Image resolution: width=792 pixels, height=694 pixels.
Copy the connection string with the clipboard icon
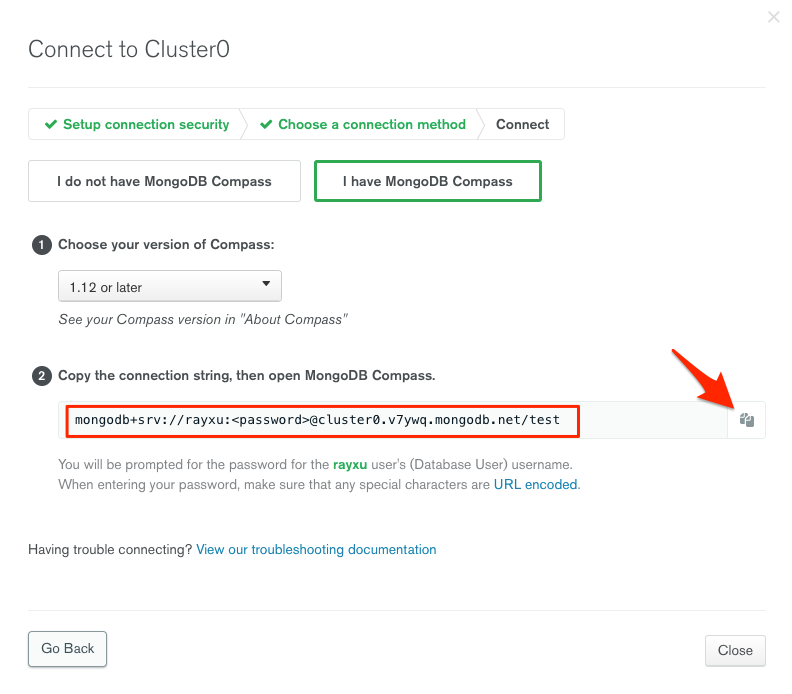746,421
